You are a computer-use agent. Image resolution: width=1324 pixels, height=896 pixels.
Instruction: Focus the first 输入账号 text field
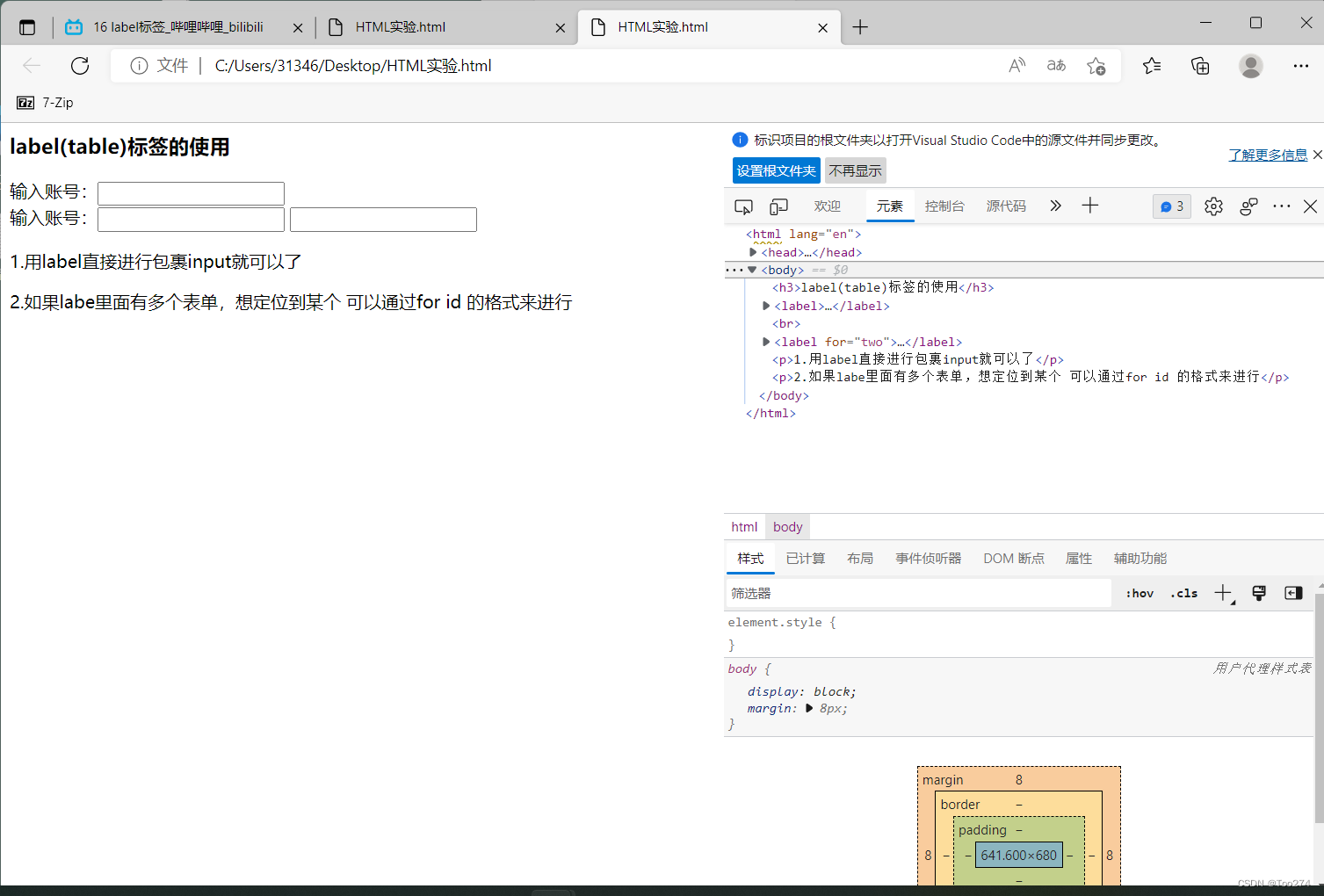(x=191, y=193)
